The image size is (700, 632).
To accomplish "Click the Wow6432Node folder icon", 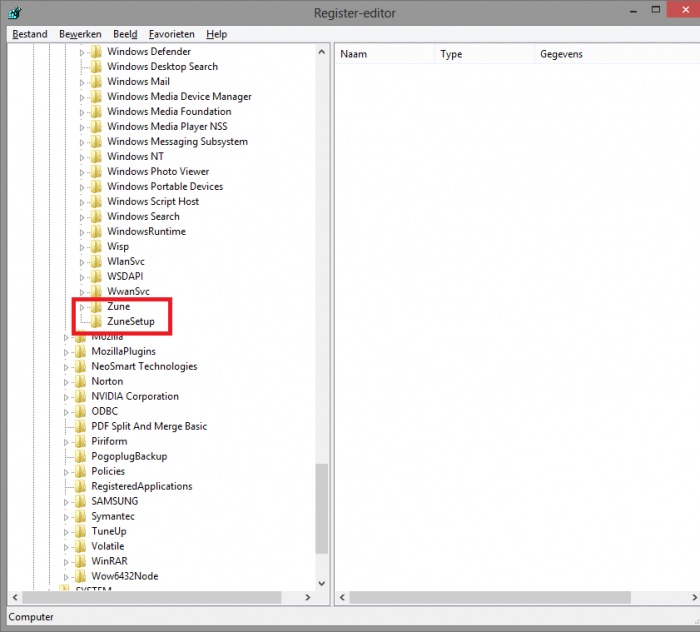I will (80, 576).
